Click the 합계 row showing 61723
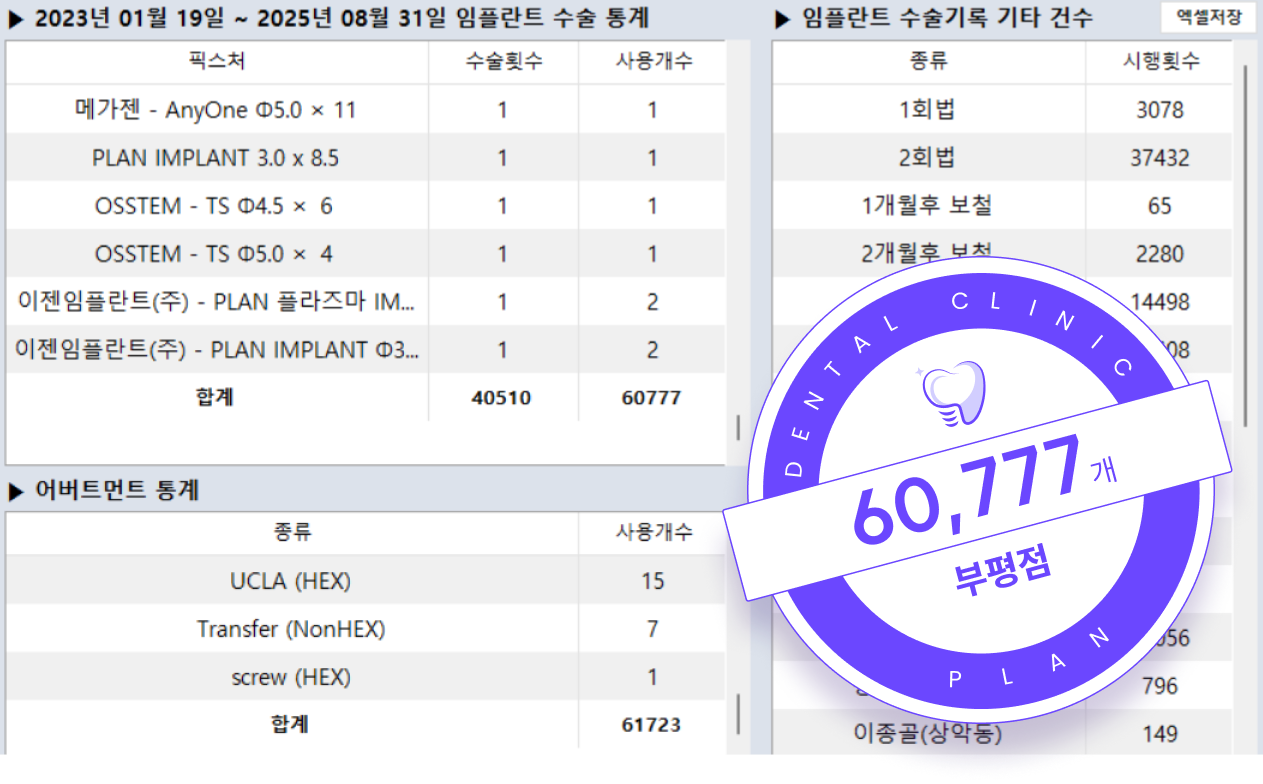This screenshot has height=784, width=1263. coord(292,725)
